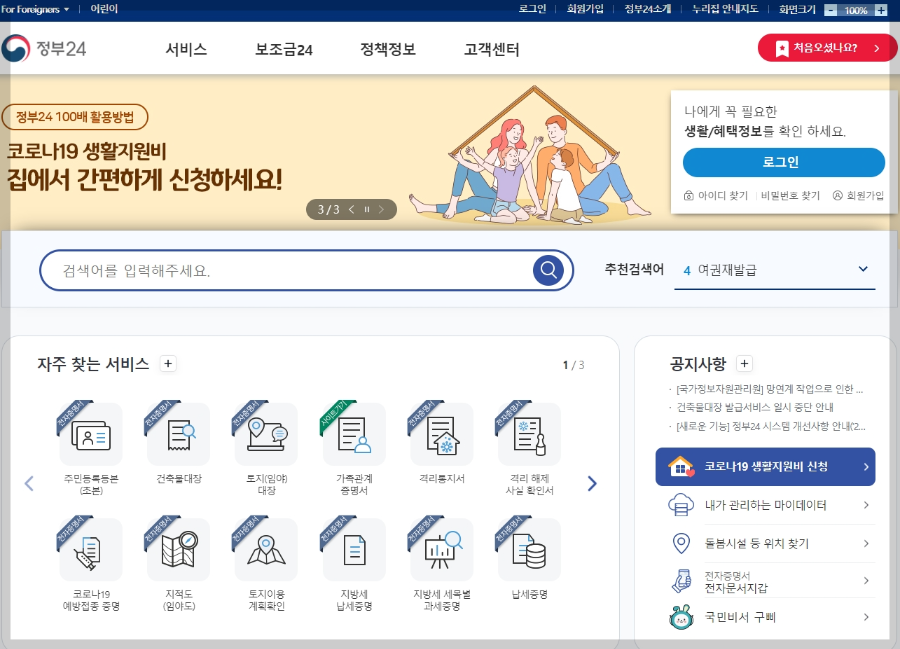Click the family illustration banner image
Viewport: 900px width, 649px height.
530,154
